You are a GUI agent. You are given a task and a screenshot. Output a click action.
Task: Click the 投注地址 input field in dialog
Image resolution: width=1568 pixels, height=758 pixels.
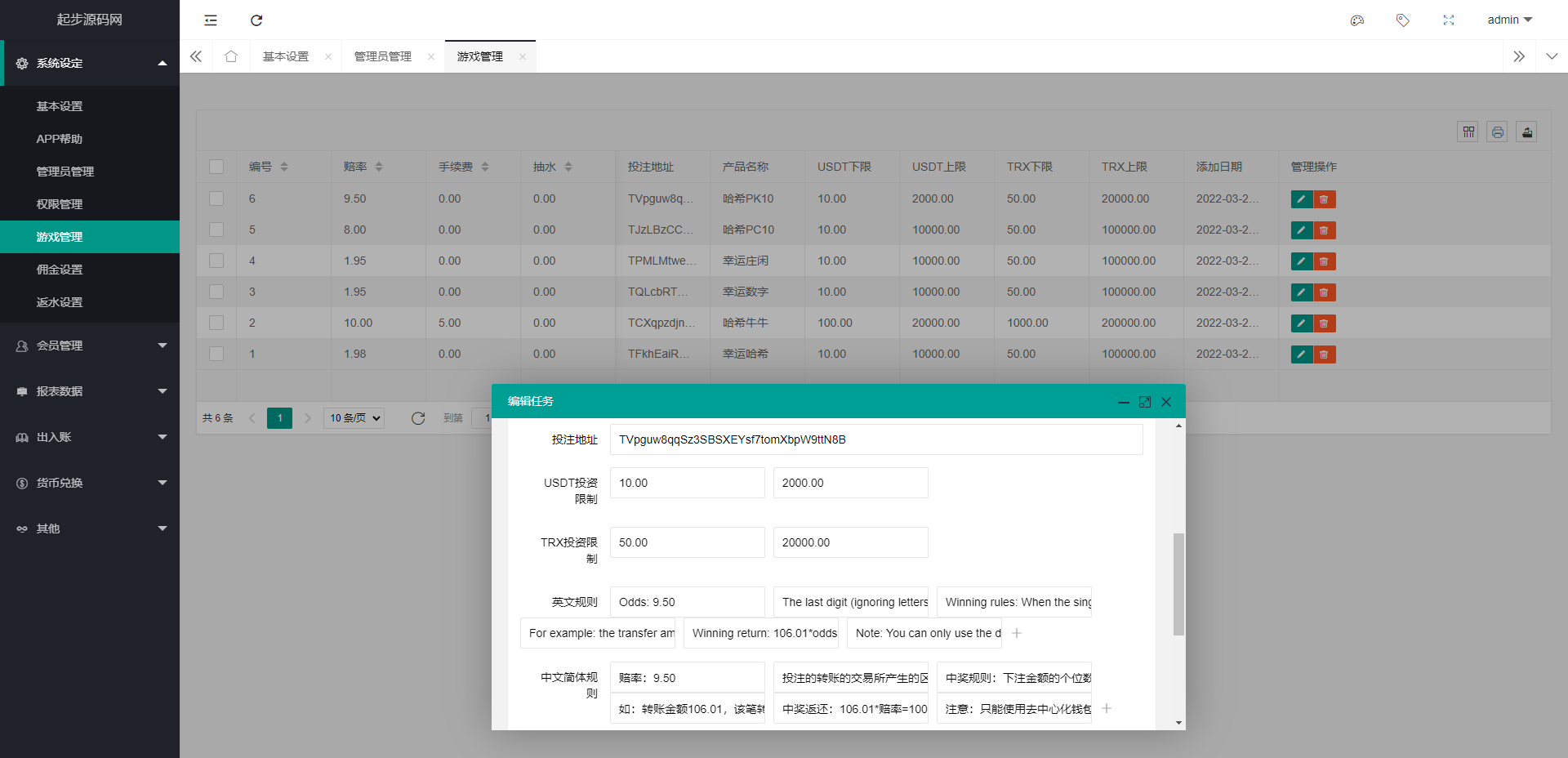(x=875, y=439)
